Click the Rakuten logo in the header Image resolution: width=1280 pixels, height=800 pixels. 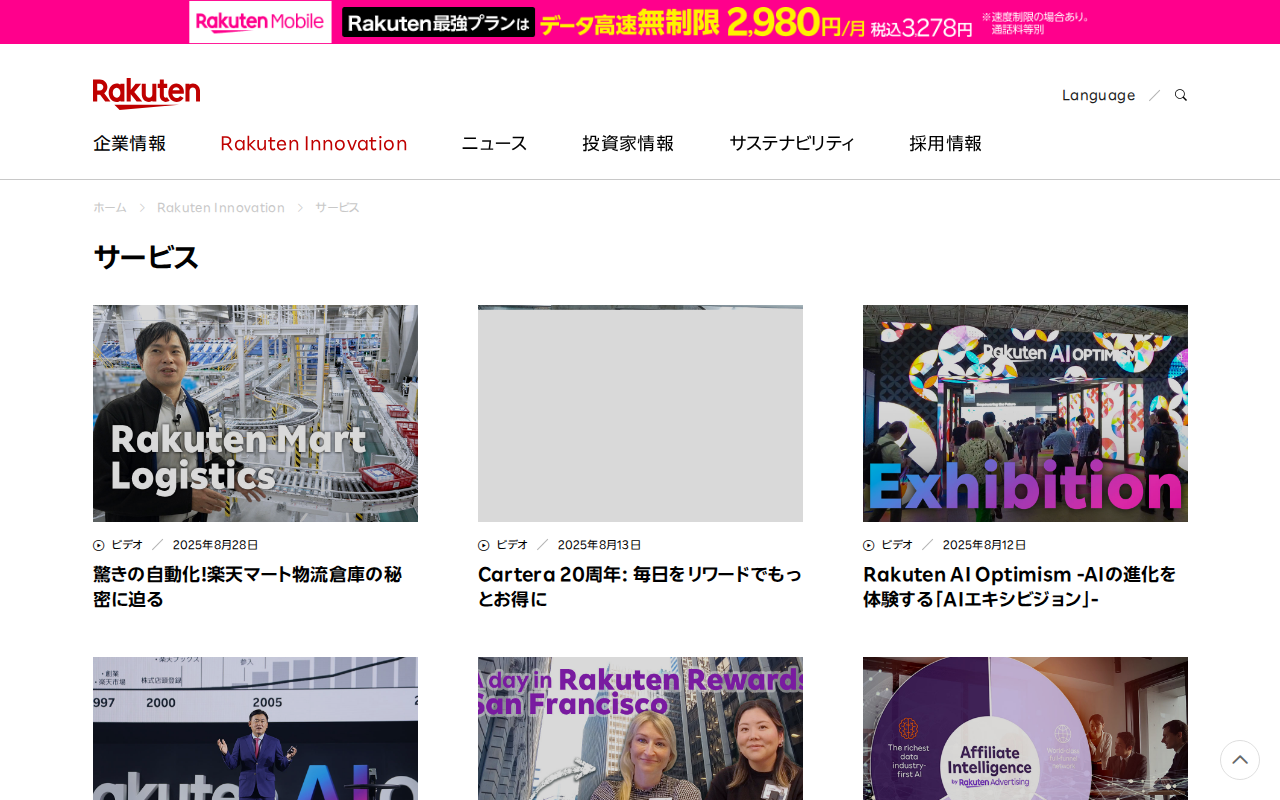point(146,90)
